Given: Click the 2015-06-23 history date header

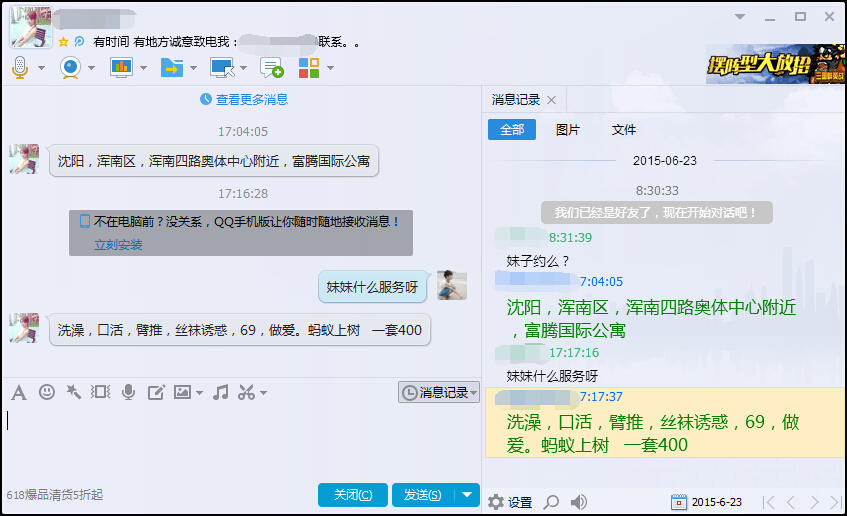Looking at the screenshot, I should 665,160.
